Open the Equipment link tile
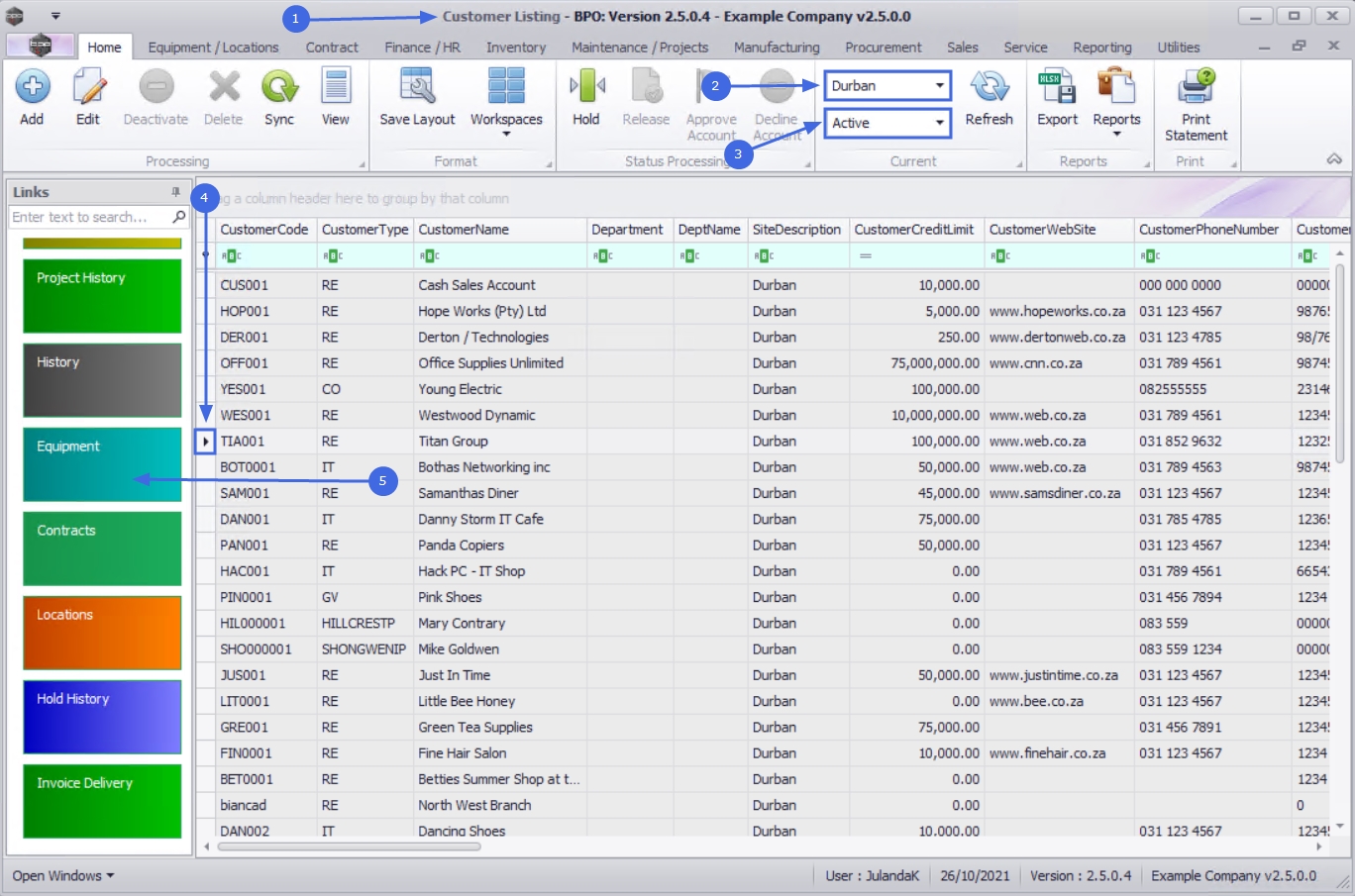 click(102, 464)
